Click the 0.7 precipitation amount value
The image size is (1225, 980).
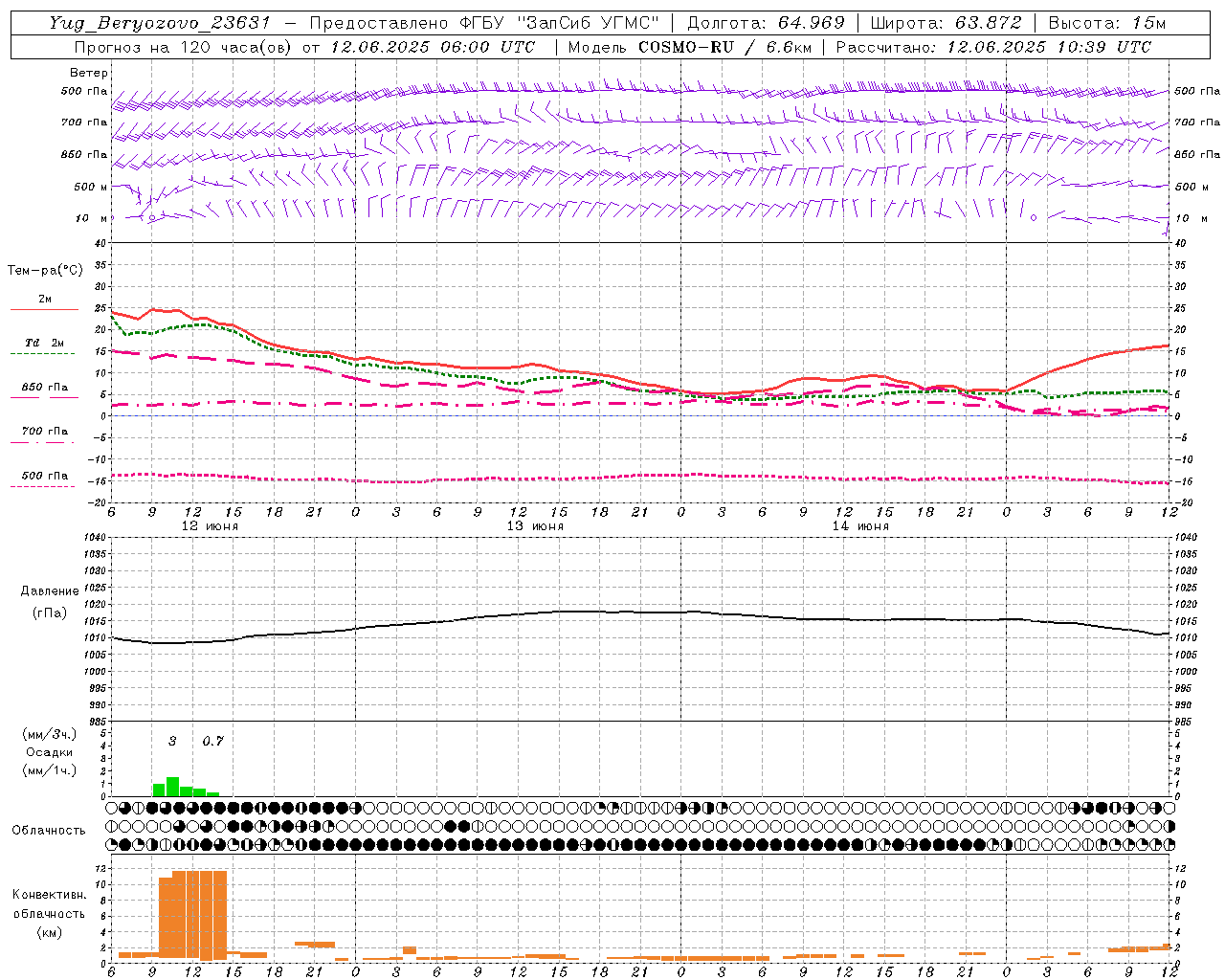[x=212, y=741]
